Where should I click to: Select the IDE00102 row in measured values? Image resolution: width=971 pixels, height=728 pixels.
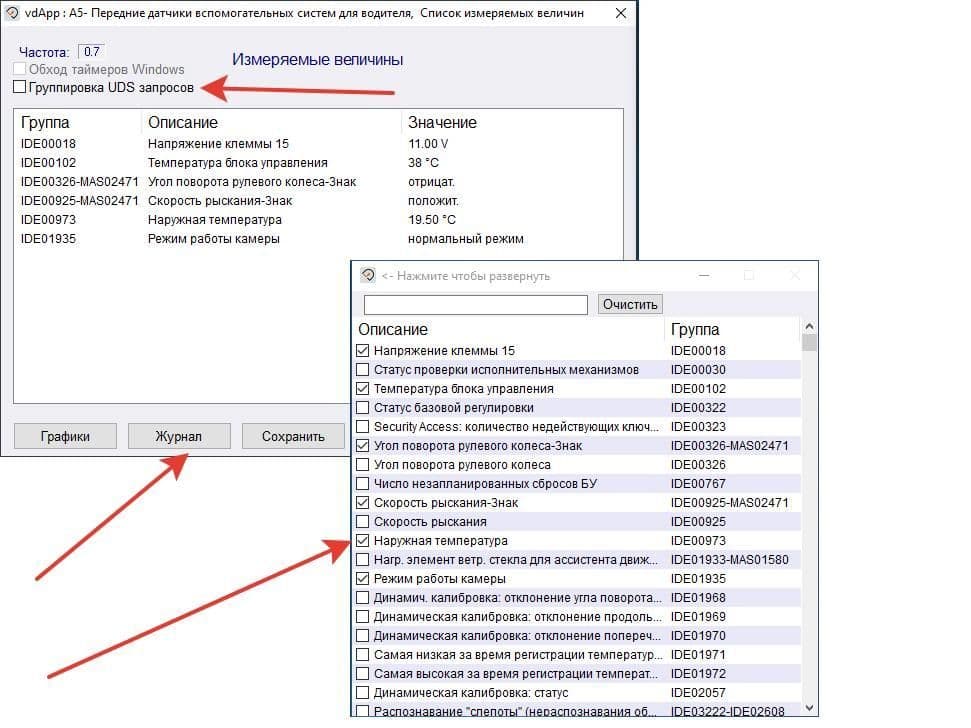coord(318,163)
